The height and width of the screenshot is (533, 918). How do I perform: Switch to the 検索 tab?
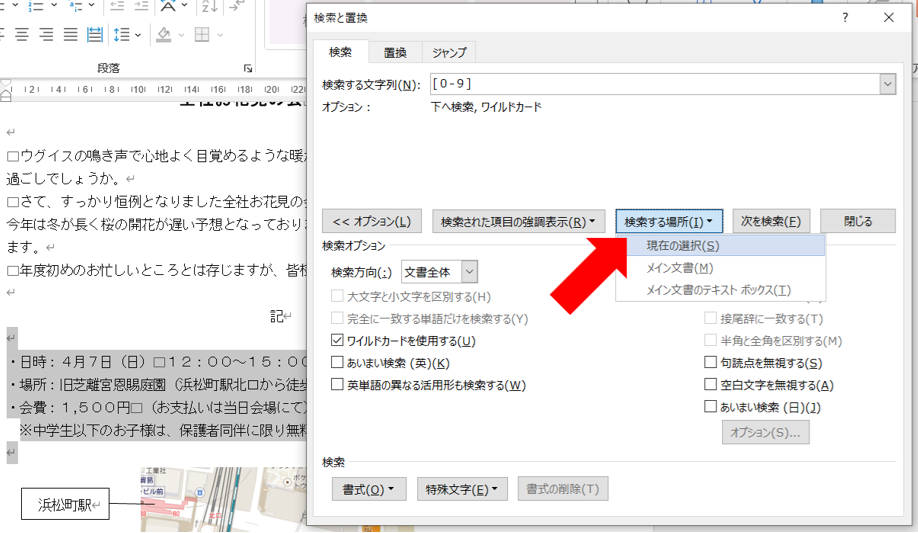(x=340, y=52)
